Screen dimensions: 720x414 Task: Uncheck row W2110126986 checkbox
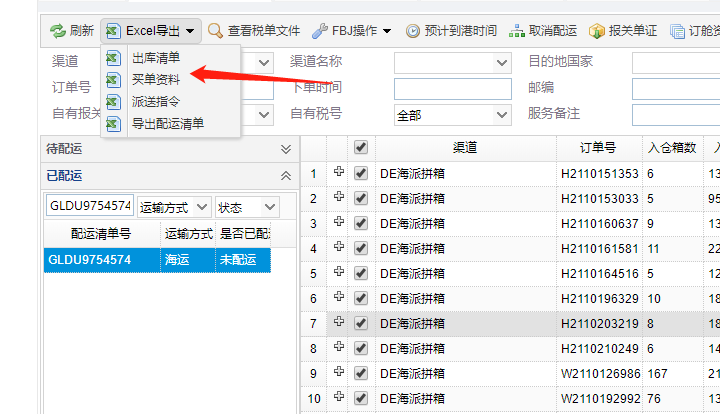coord(361,374)
